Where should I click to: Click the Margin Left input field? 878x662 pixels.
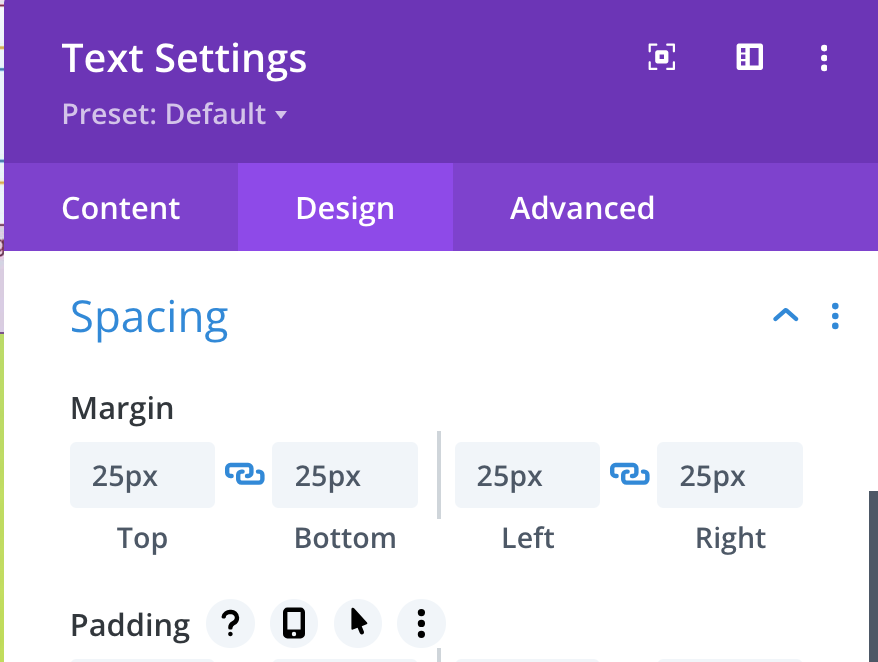click(527, 475)
